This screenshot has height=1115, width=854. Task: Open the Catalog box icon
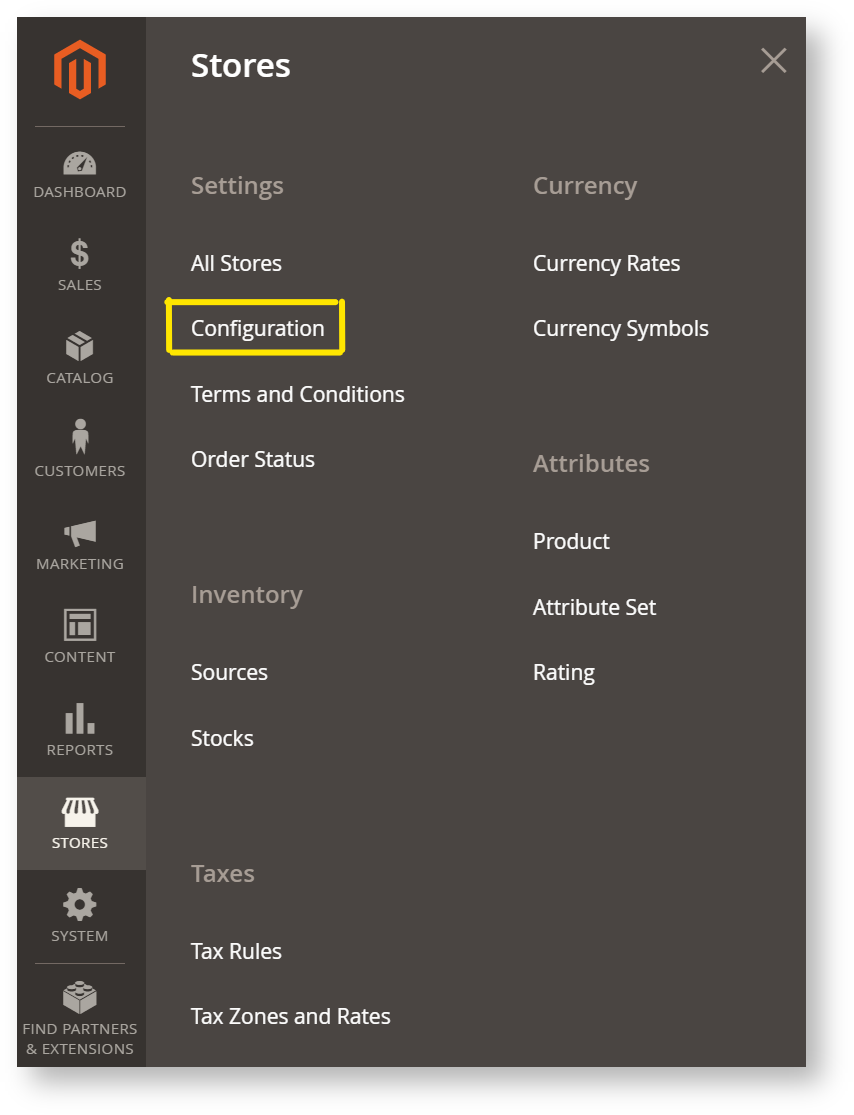pyautogui.click(x=80, y=347)
